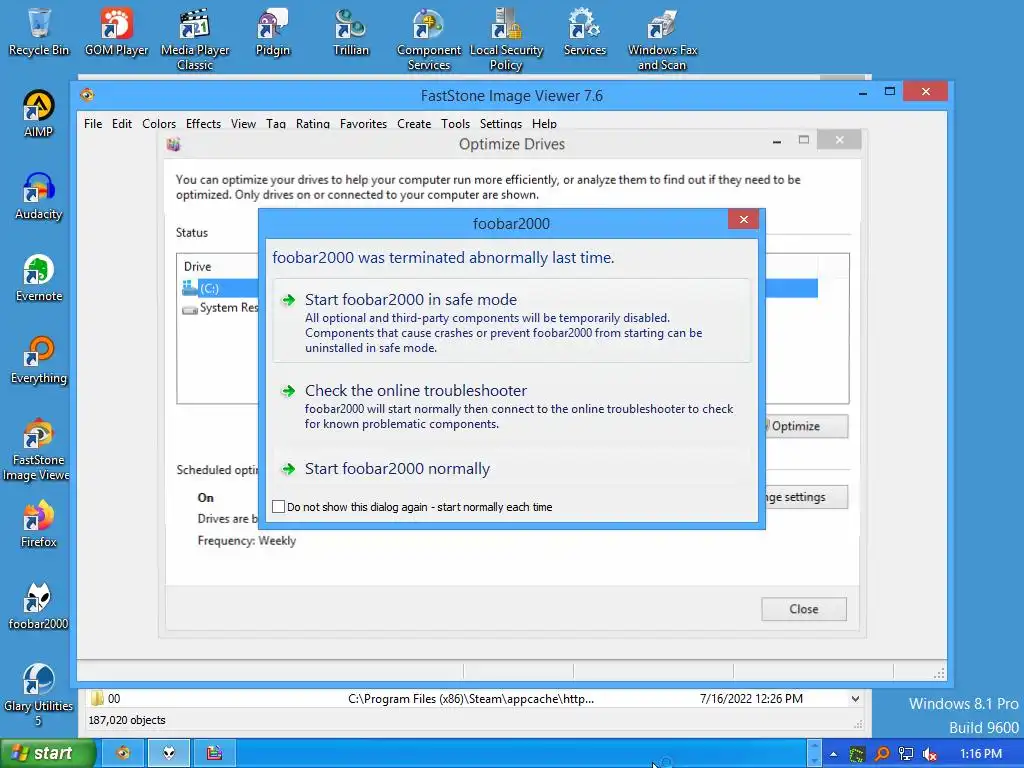Open the Effects menu in FastStone
Viewport: 1024px width, 768px height.
coord(203,124)
